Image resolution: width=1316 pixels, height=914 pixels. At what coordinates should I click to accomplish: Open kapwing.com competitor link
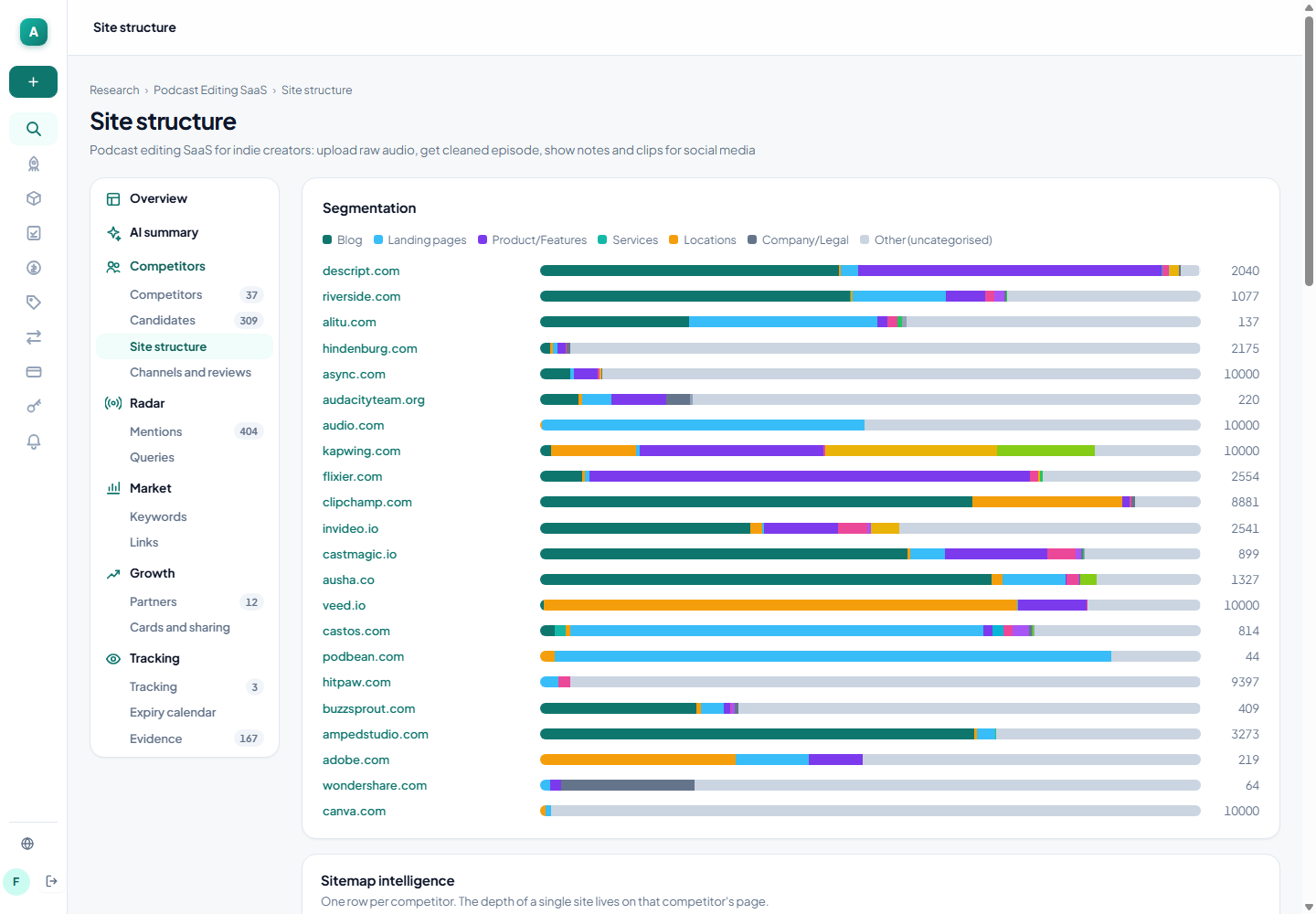click(361, 451)
